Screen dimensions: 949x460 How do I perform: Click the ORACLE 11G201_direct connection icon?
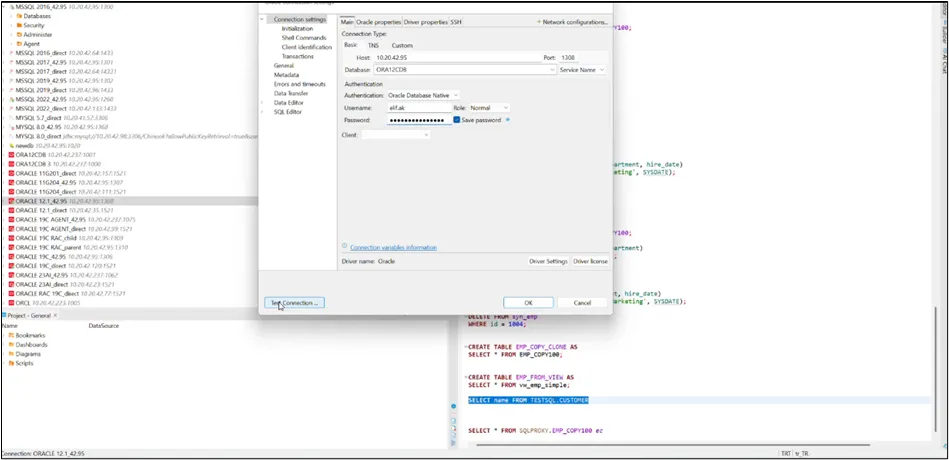(11, 173)
